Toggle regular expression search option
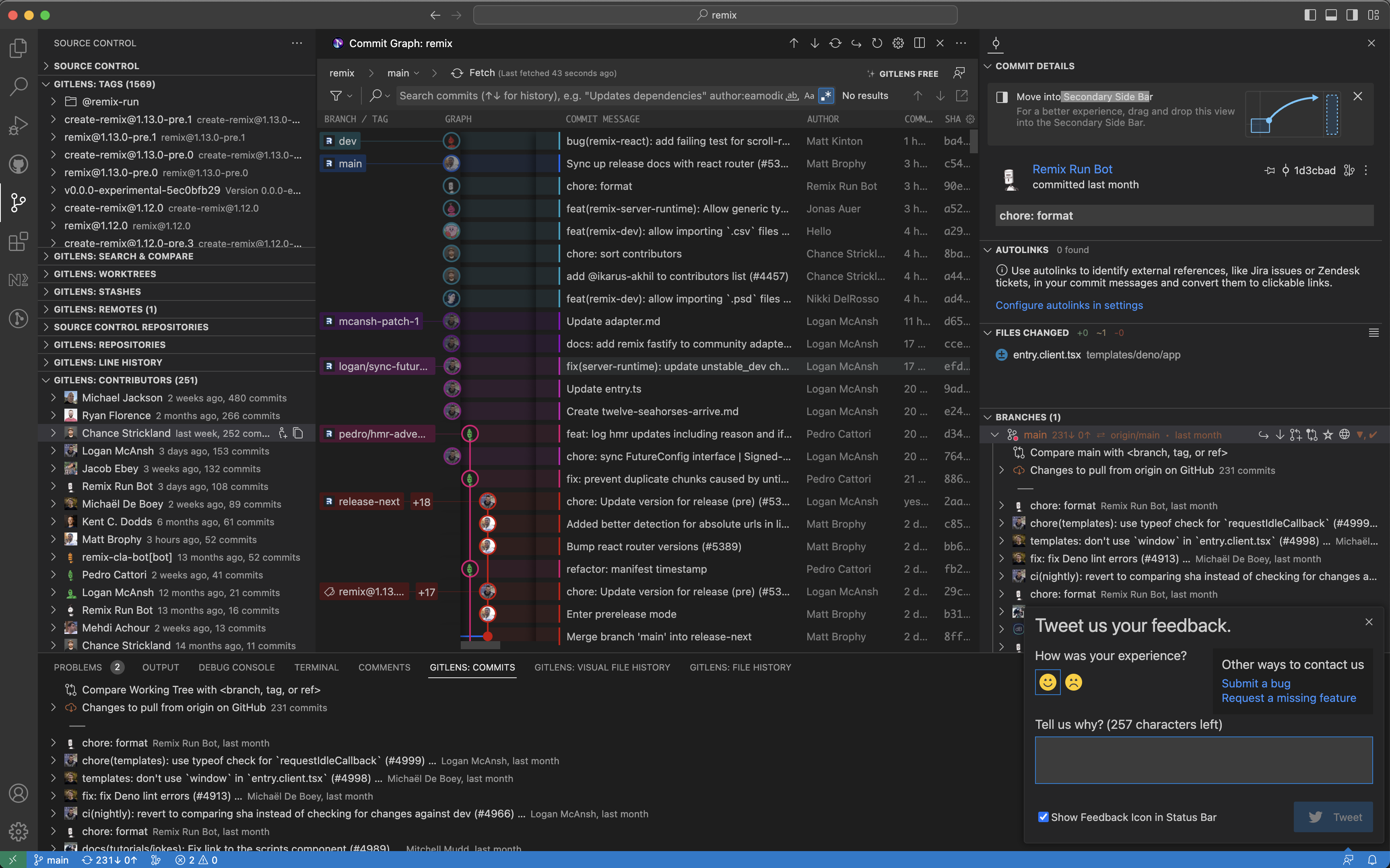 point(826,96)
